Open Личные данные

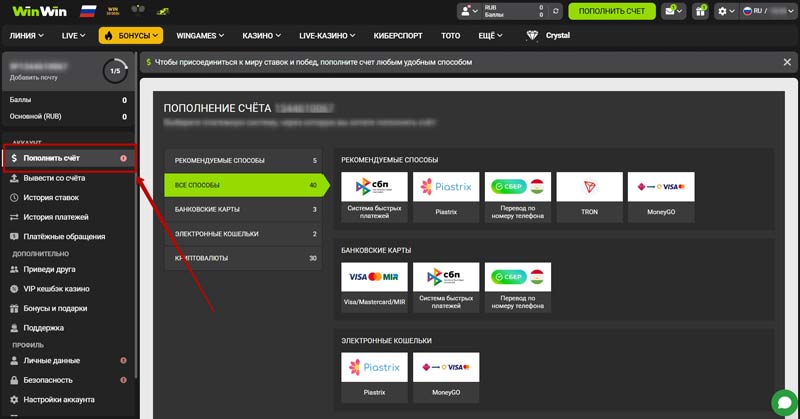pos(69,360)
